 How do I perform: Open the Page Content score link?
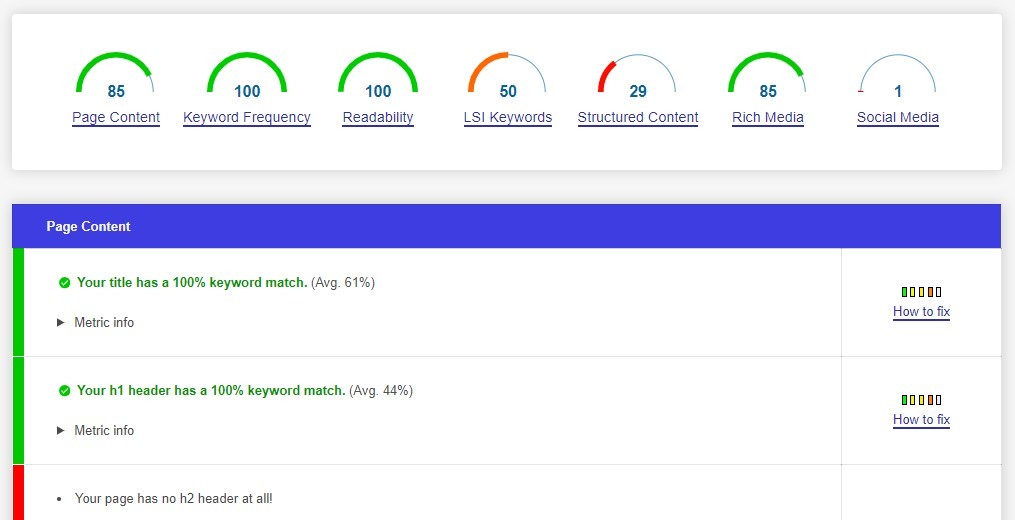[x=116, y=117]
